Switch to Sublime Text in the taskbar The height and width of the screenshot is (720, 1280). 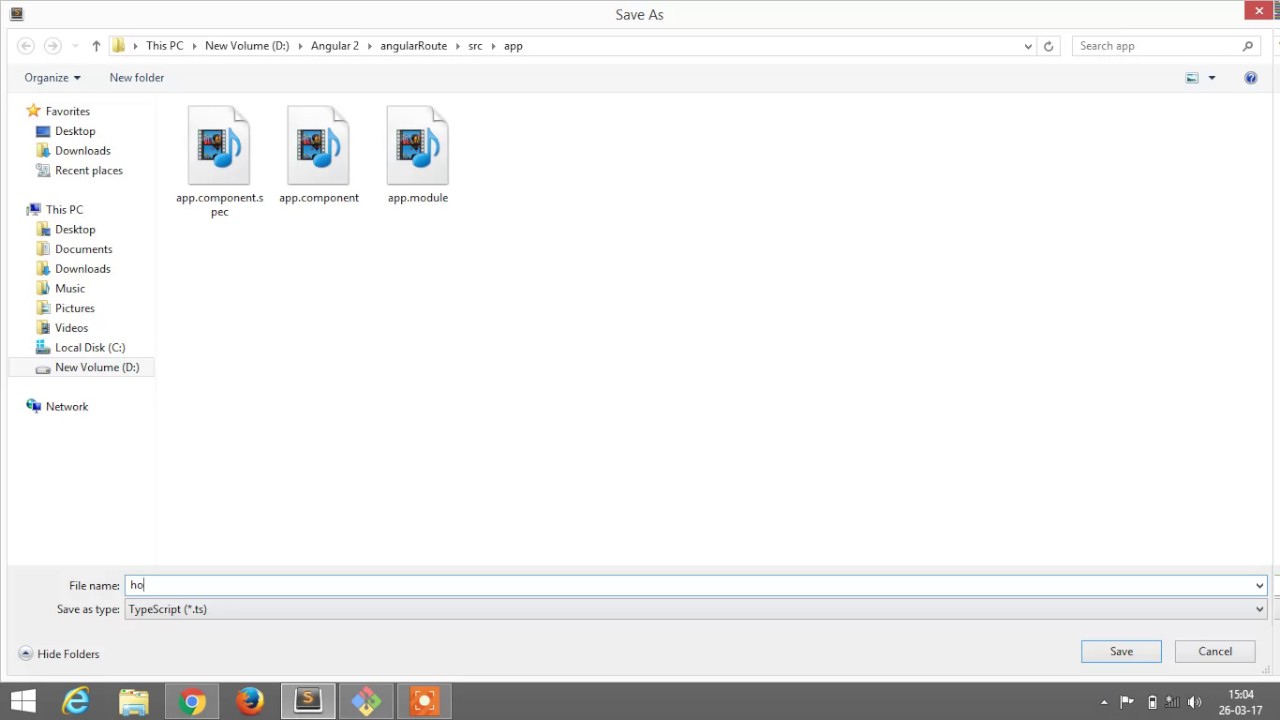tap(308, 702)
